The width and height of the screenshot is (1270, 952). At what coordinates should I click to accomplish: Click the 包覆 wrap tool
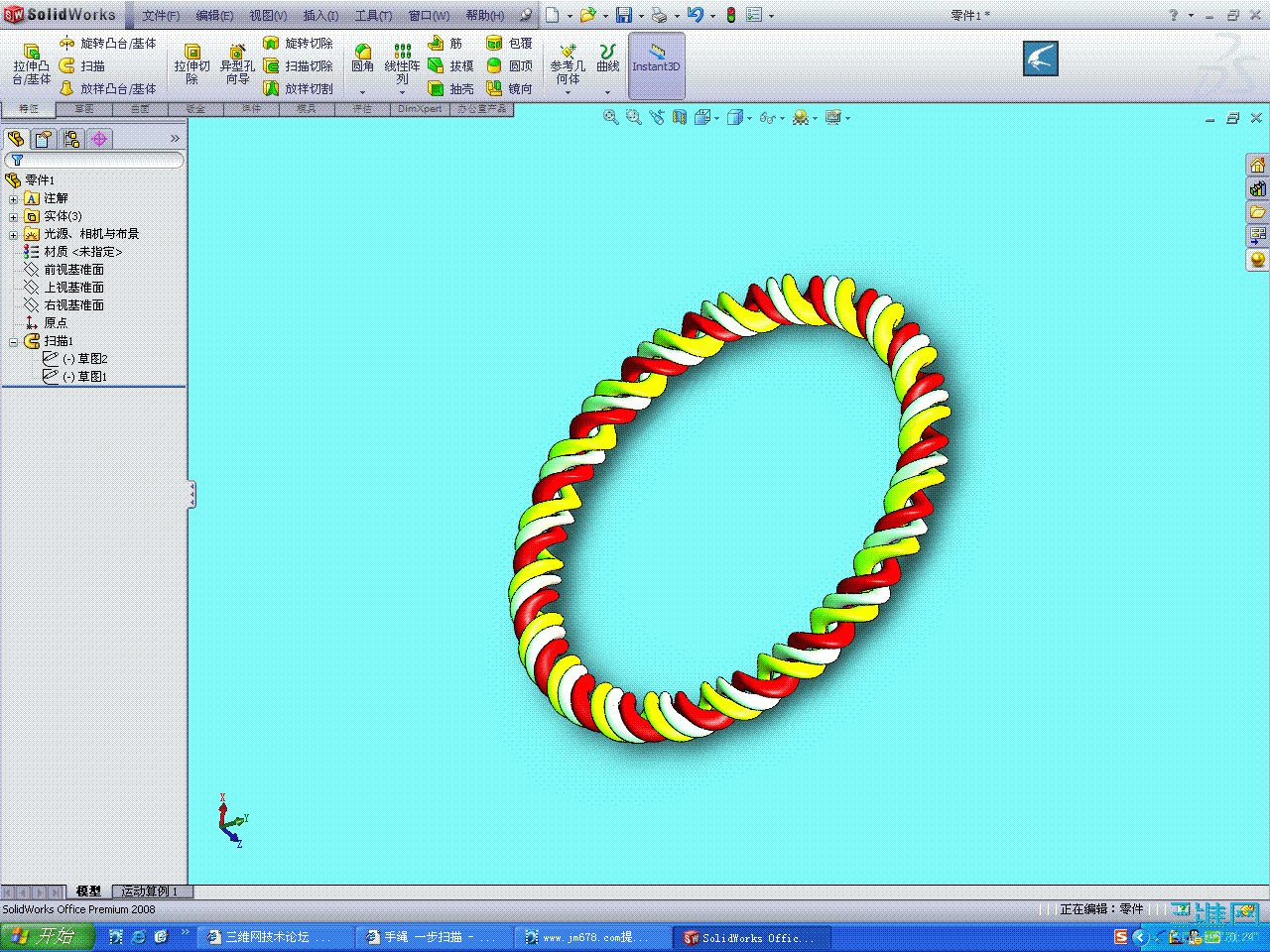509,43
